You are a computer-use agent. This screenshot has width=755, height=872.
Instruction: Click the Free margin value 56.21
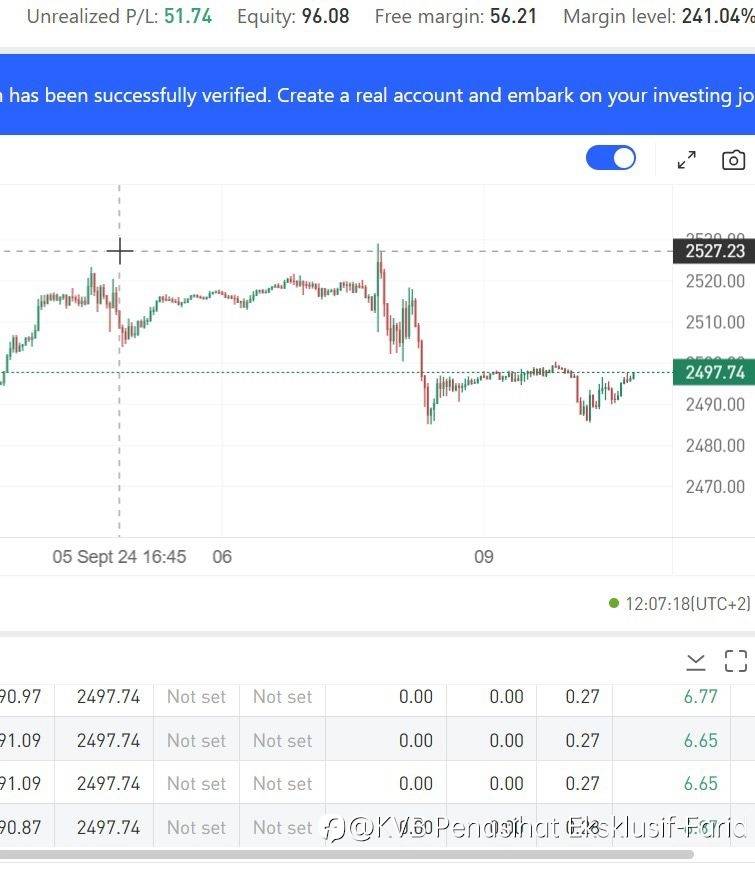click(513, 16)
